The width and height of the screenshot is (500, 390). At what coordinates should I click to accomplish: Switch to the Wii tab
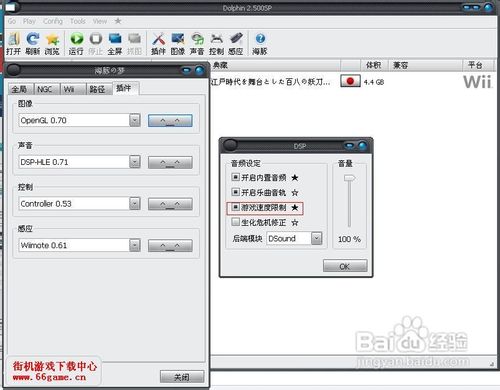pos(73,89)
